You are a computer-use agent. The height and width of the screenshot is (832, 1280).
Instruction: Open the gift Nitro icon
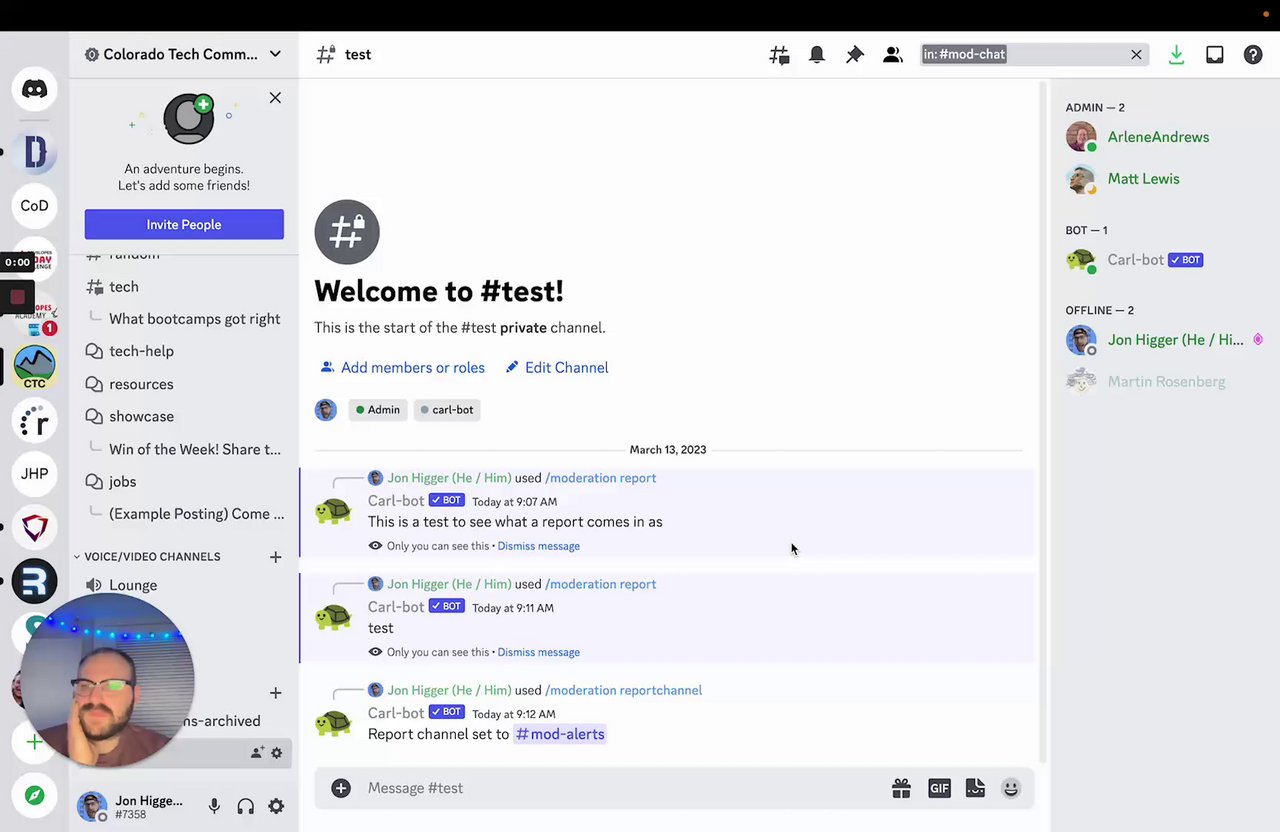click(x=901, y=788)
